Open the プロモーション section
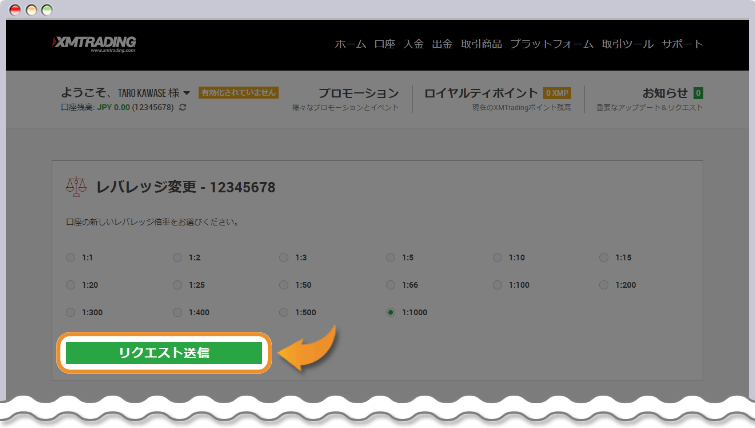 pyautogui.click(x=358, y=93)
